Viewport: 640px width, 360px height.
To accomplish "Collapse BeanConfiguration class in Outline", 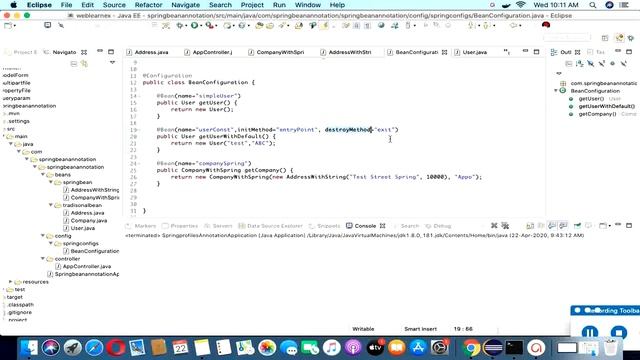I will [x=556, y=91].
